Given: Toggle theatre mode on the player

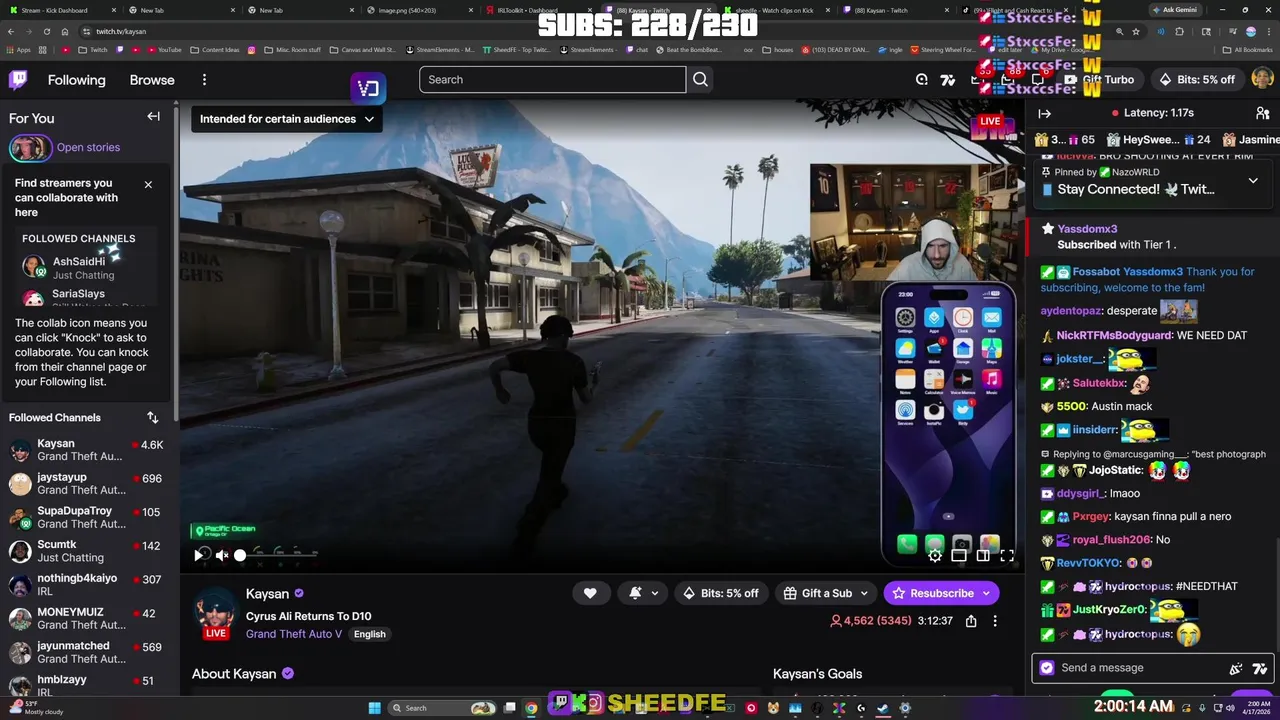Looking at the screenshot, I should (x=983, y=555).
